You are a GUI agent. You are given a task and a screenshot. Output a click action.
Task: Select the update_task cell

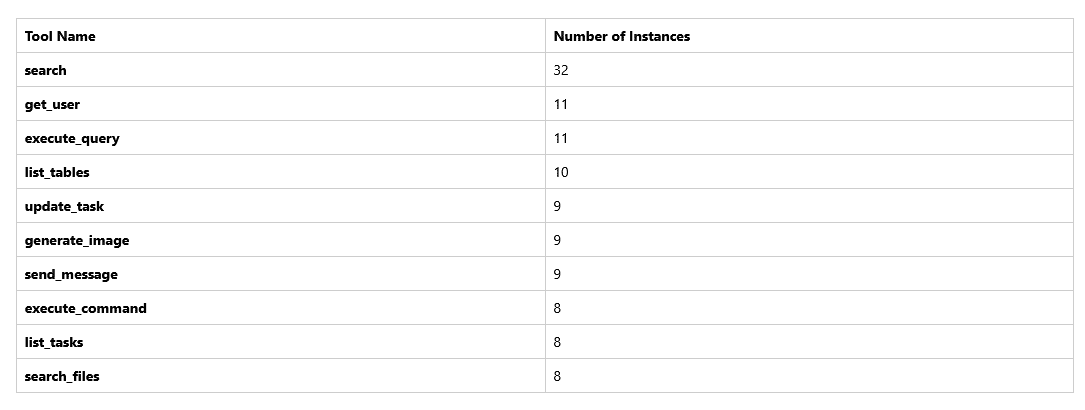[64, 206]
